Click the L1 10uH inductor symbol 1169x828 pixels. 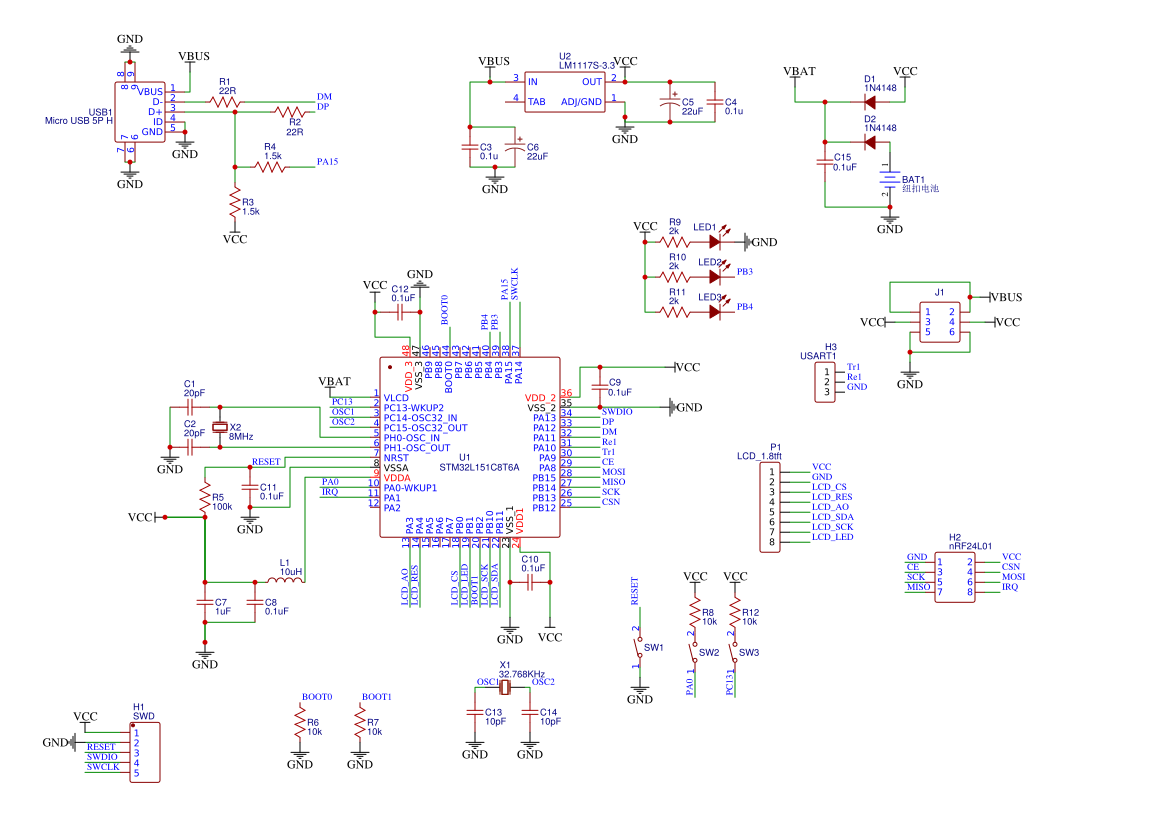pyautogui.click(x=285, y=578)
